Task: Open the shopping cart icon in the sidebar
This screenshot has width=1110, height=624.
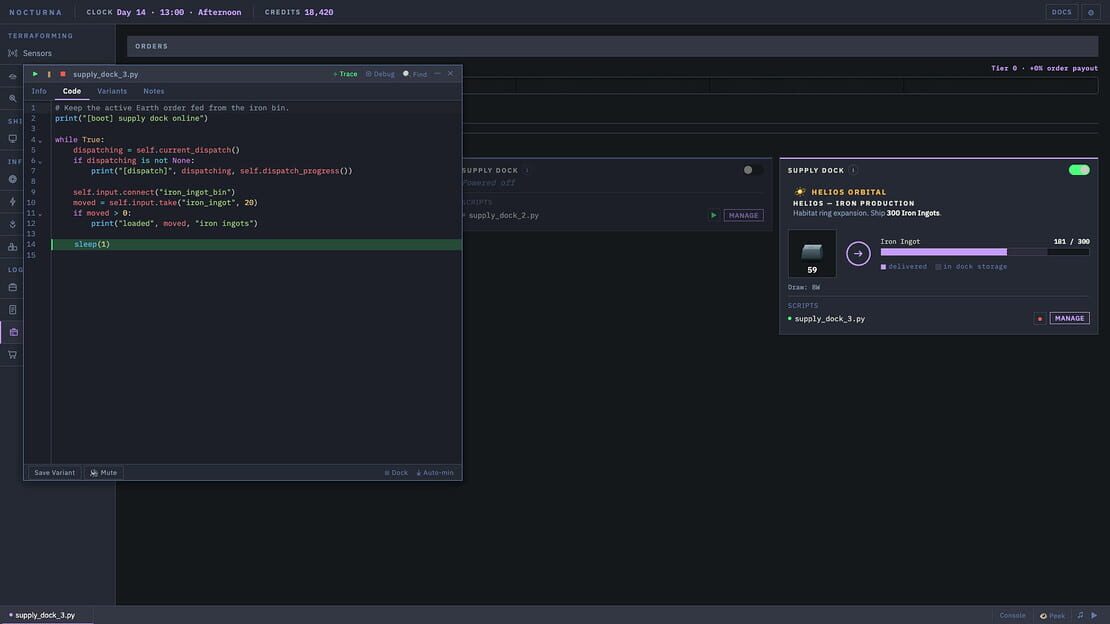Action: point(13,355)
